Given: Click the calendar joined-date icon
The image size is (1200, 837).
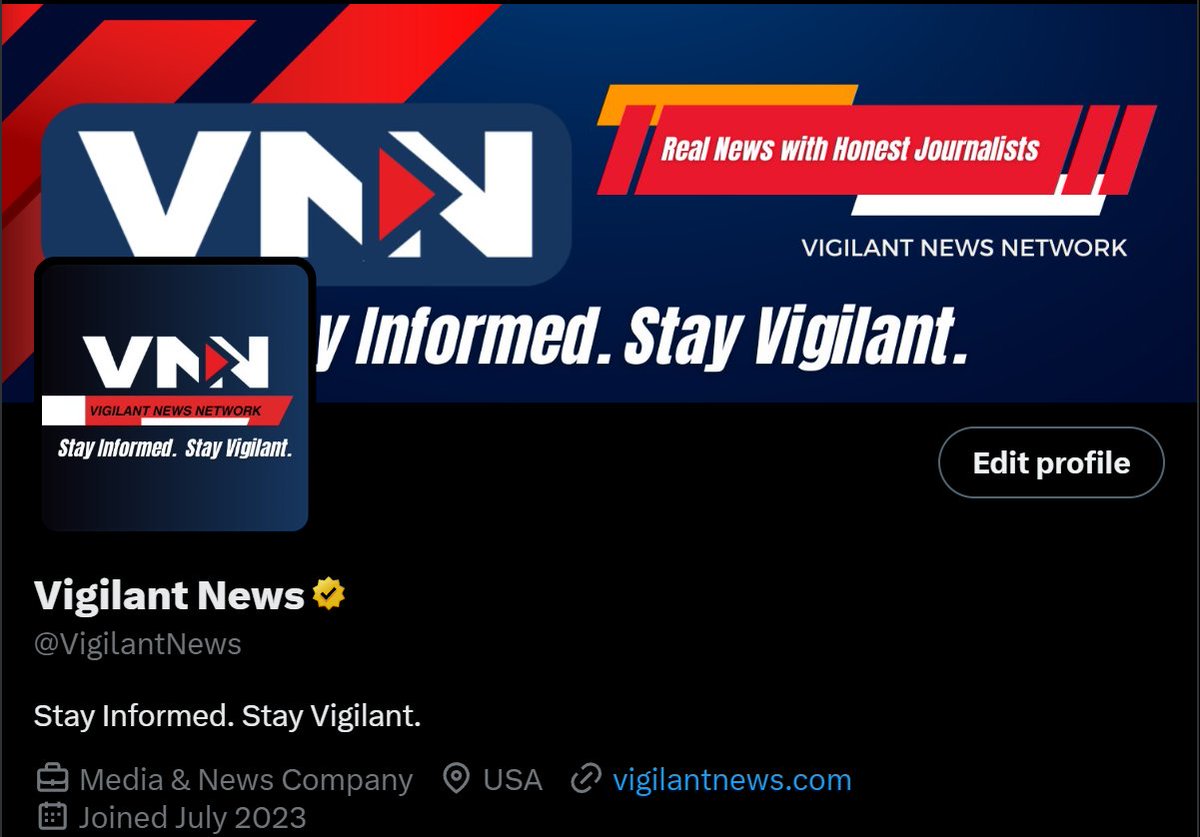Looking at the screenshot, I should (52, 816).
